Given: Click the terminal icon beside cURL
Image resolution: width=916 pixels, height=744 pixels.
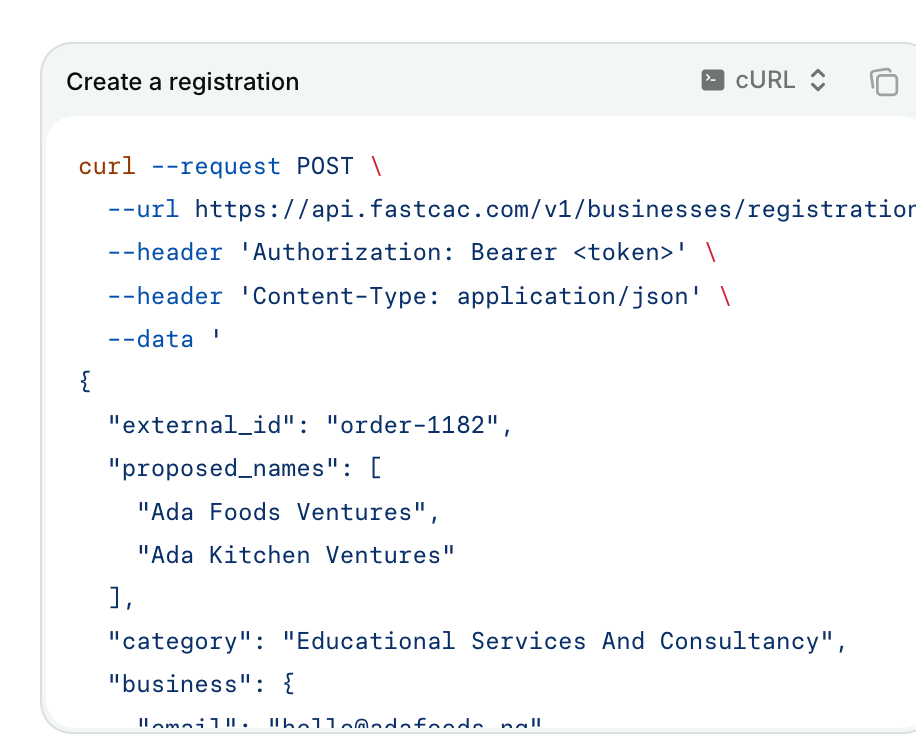Looking at the screenshot, I should (712, 81).
